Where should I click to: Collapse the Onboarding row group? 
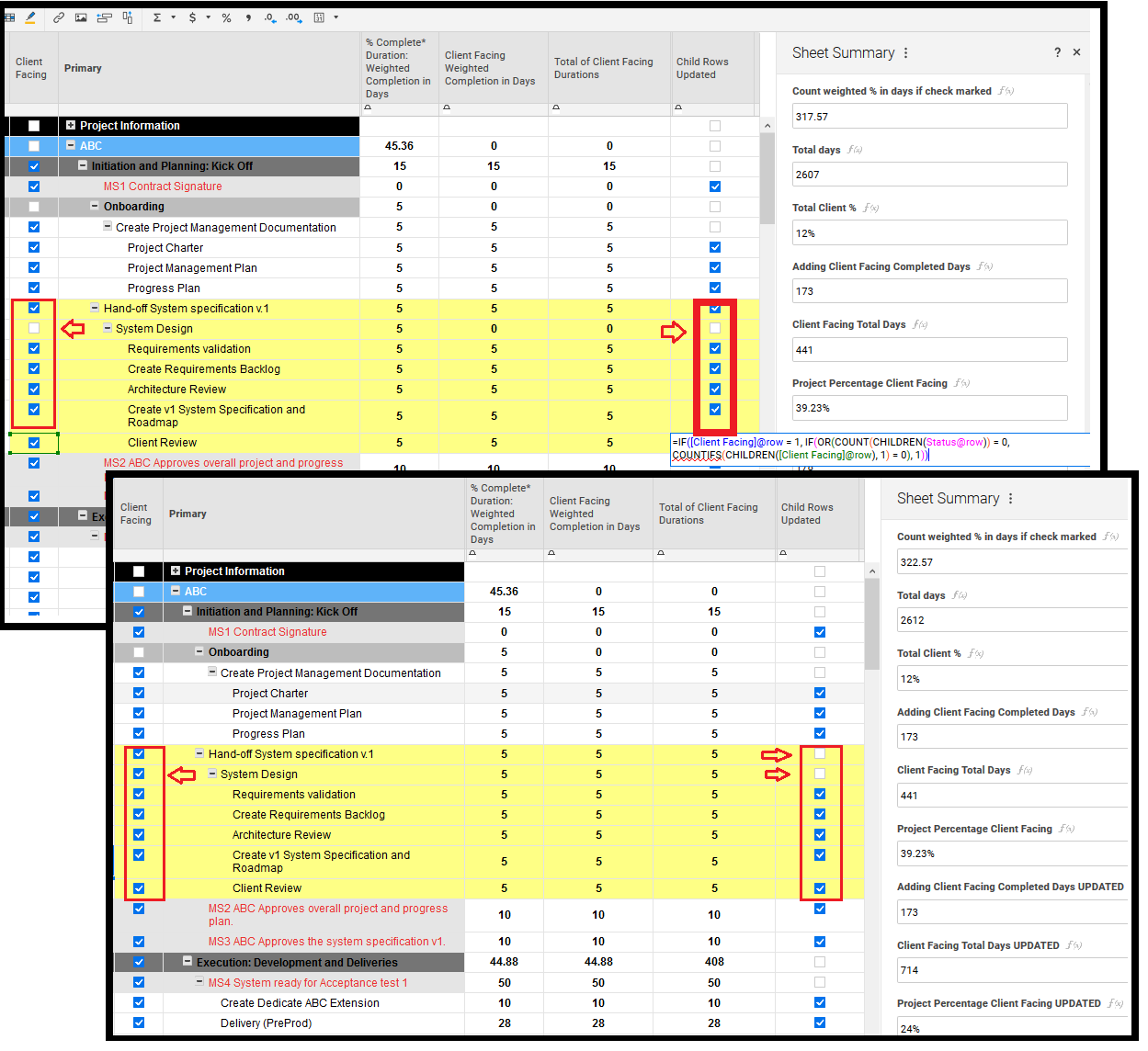pyautogui.click(x=95, y=206)
